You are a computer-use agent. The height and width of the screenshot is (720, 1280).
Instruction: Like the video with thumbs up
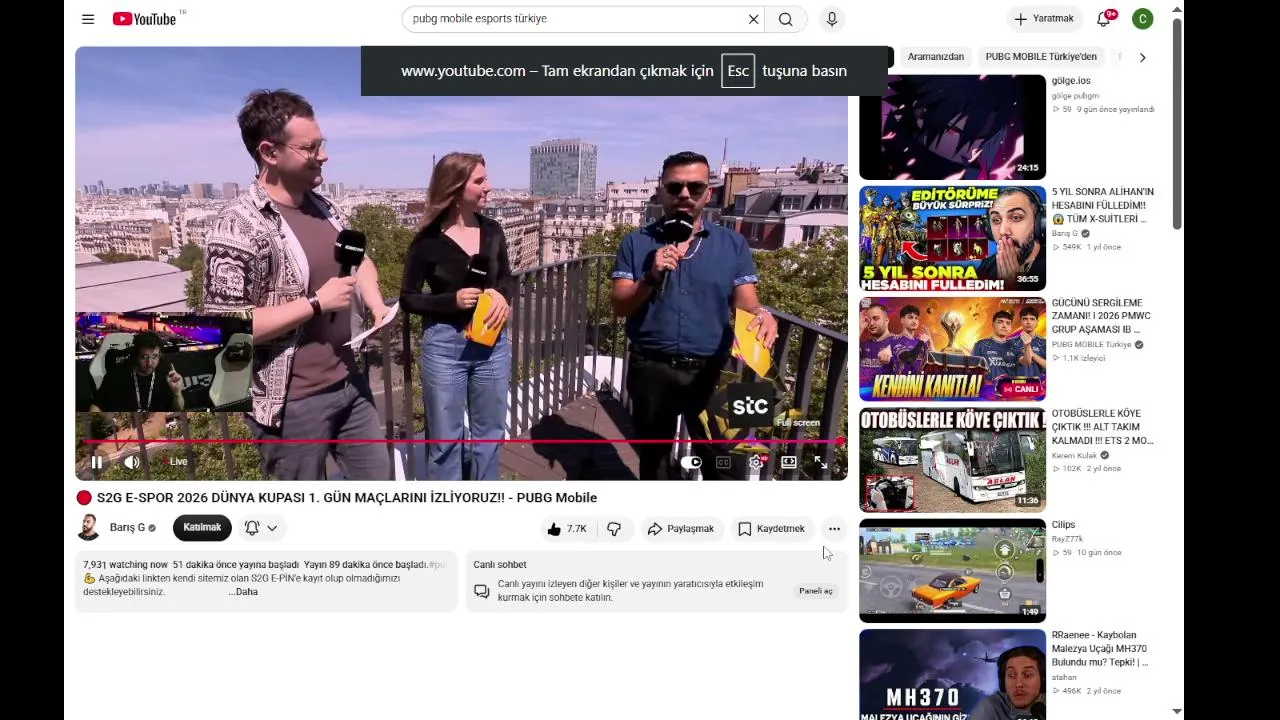[566, 529]
